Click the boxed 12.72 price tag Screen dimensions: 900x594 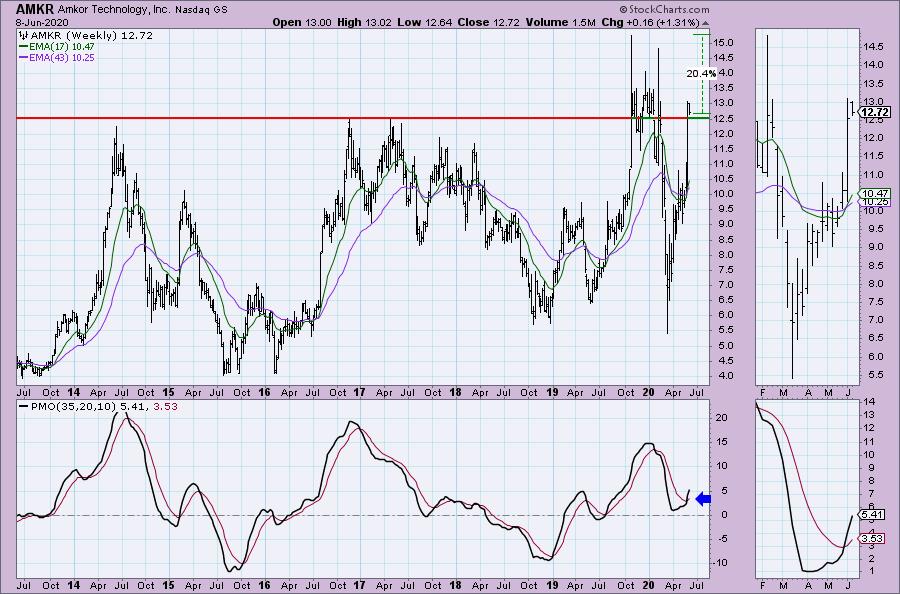tap(875, 112)
